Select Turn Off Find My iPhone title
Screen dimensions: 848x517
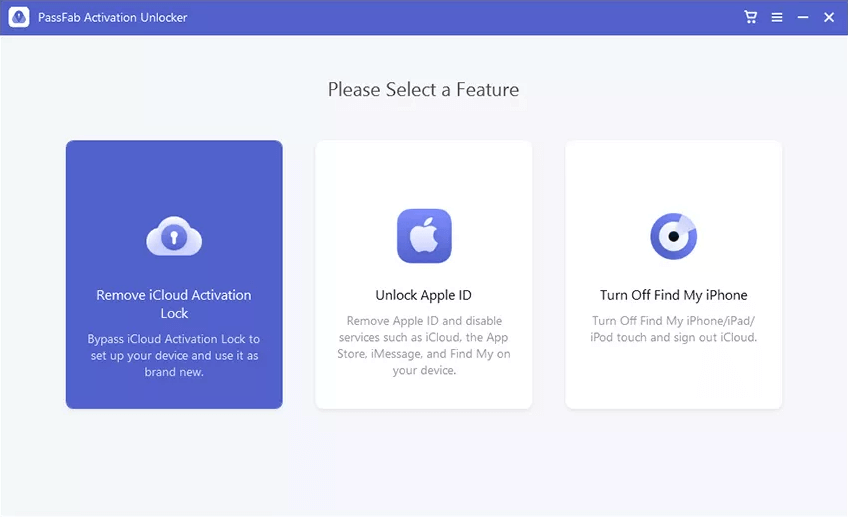(x=673, y=295)
